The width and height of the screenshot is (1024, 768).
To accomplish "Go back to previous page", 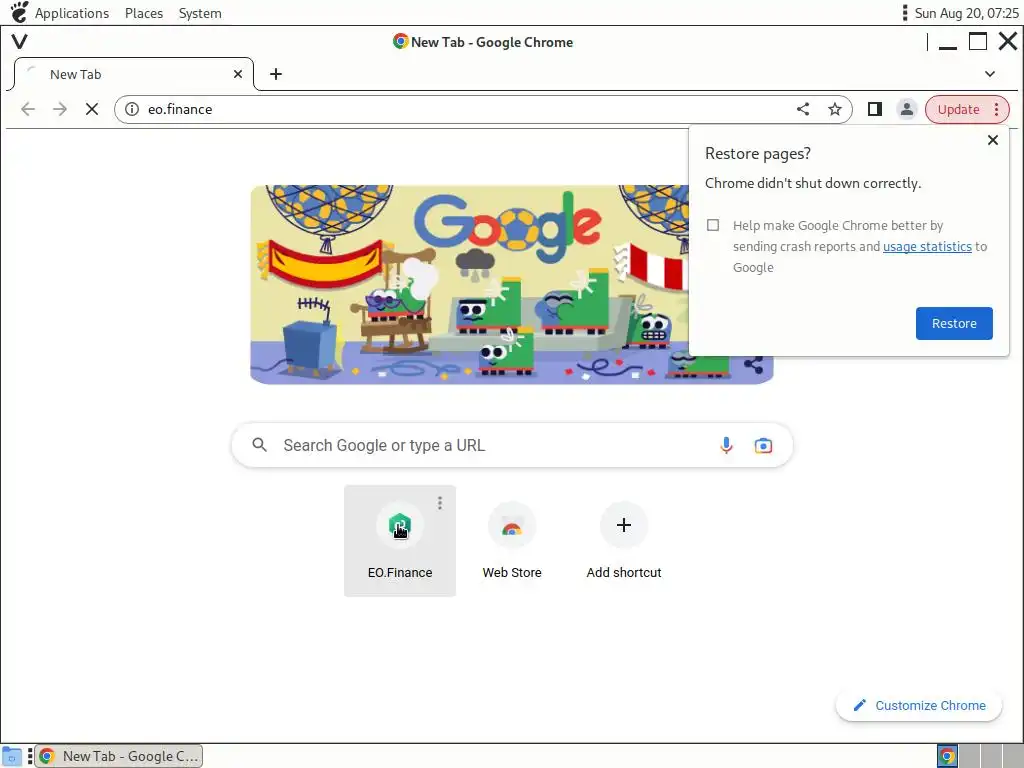I will [27, 109].
